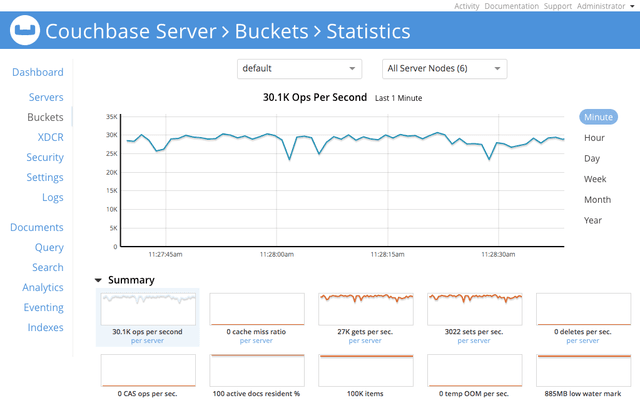Select Buckets in the sidebar
Viewport: 640px width, 400px height.
coord(45,117)
